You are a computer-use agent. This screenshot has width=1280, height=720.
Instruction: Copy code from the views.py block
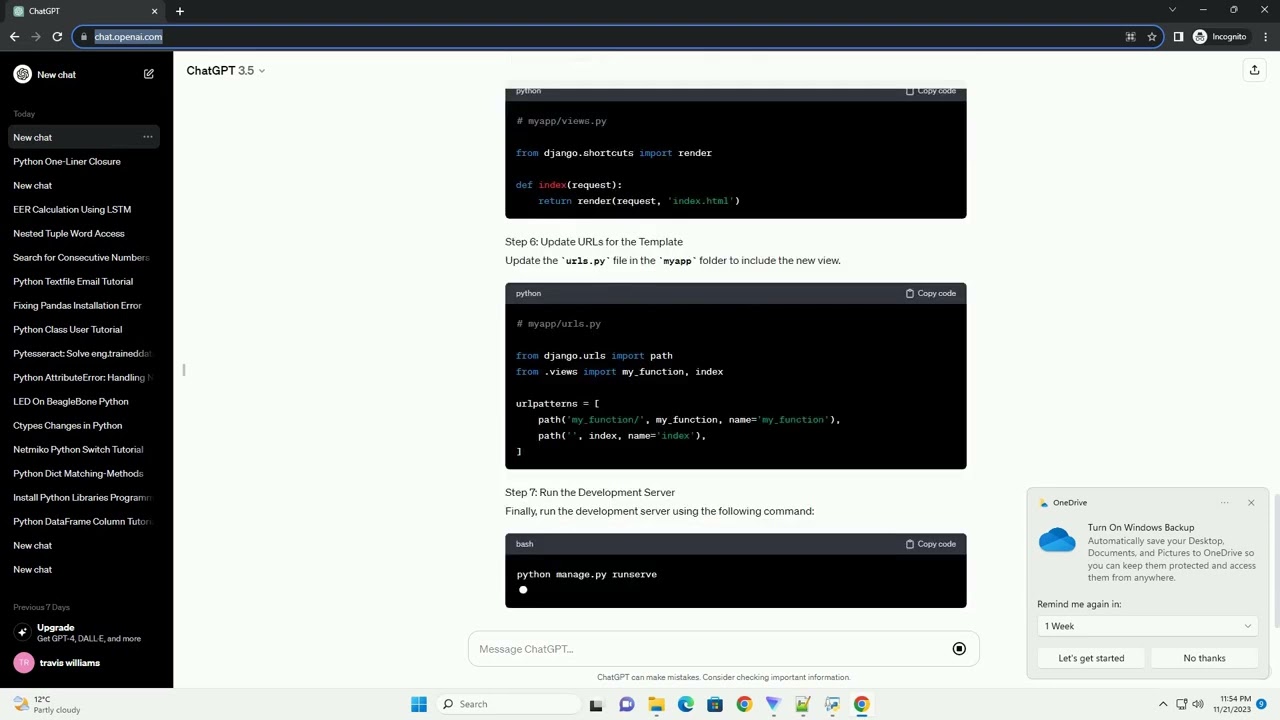(x=931, y=91)
